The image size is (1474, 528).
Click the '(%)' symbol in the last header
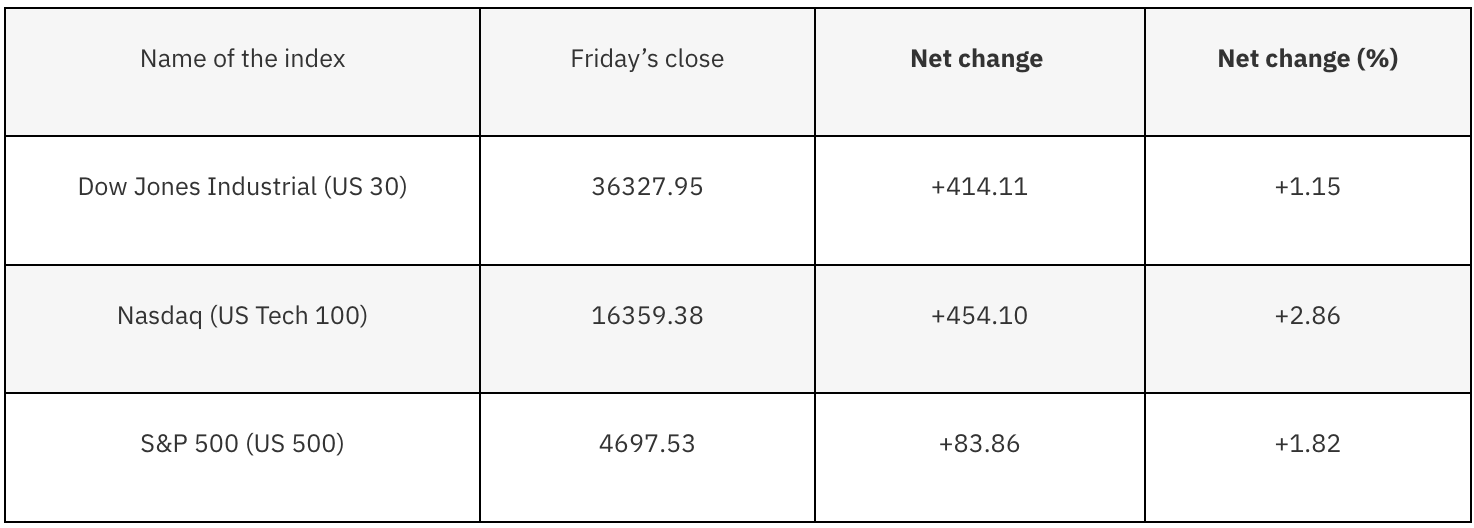tap(1377, 59)
